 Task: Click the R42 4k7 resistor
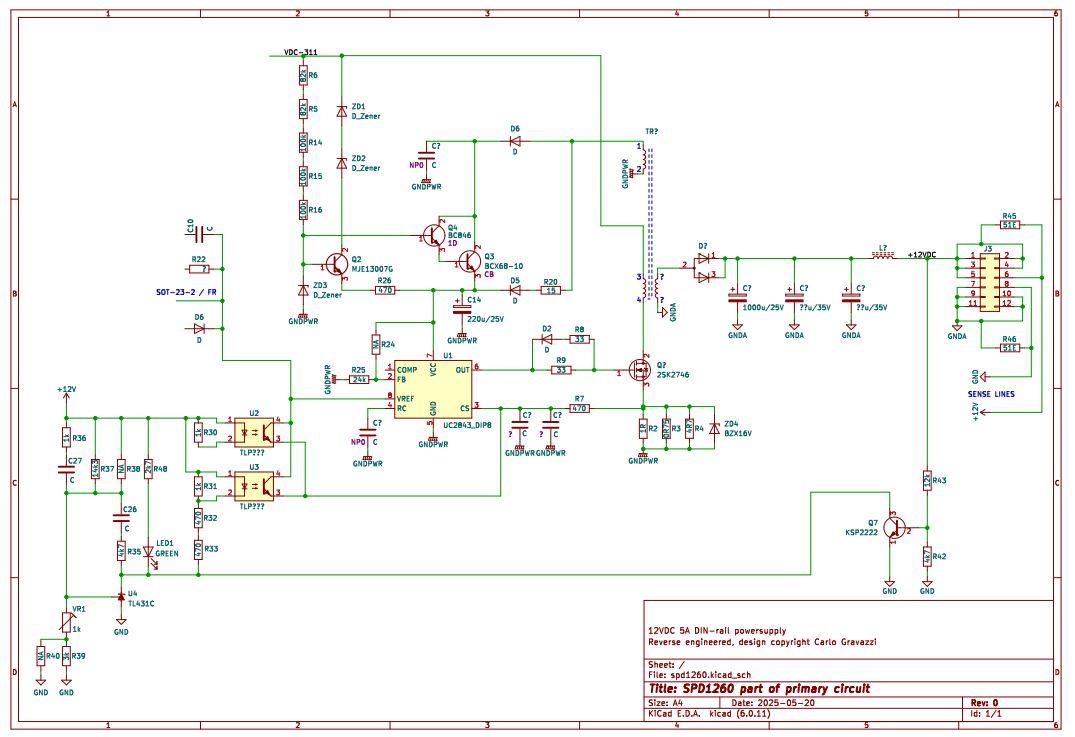[x=927, y=556]
